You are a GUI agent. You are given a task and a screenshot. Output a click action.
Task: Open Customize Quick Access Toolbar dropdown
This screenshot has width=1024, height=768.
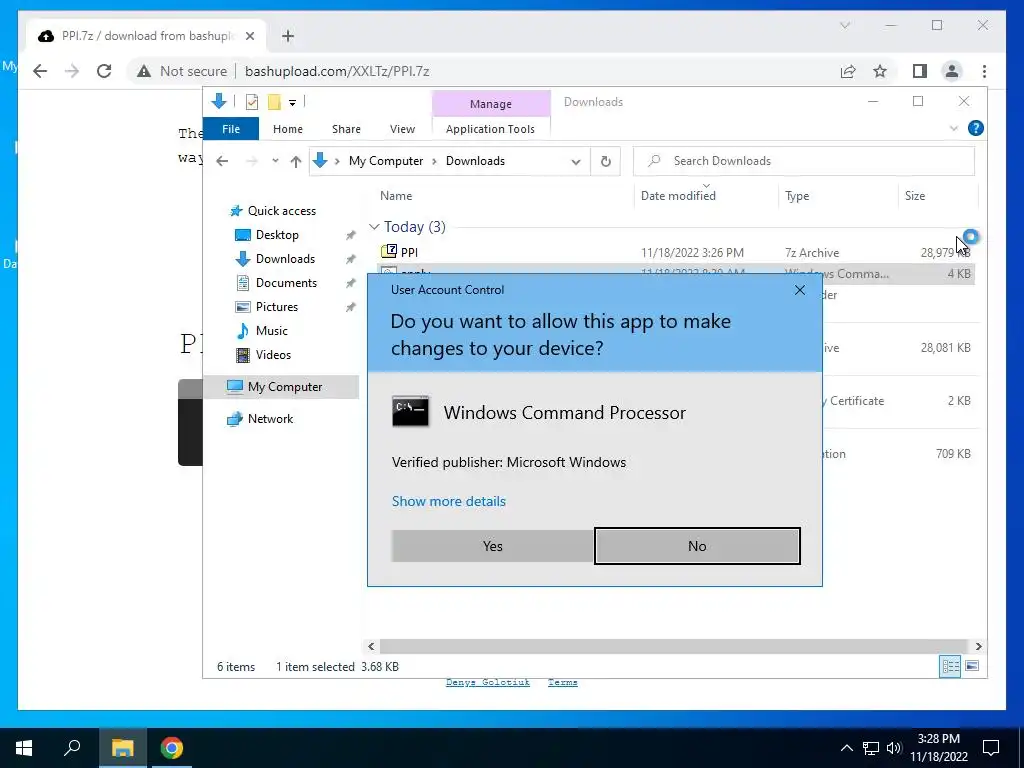[x=293, y=103]
